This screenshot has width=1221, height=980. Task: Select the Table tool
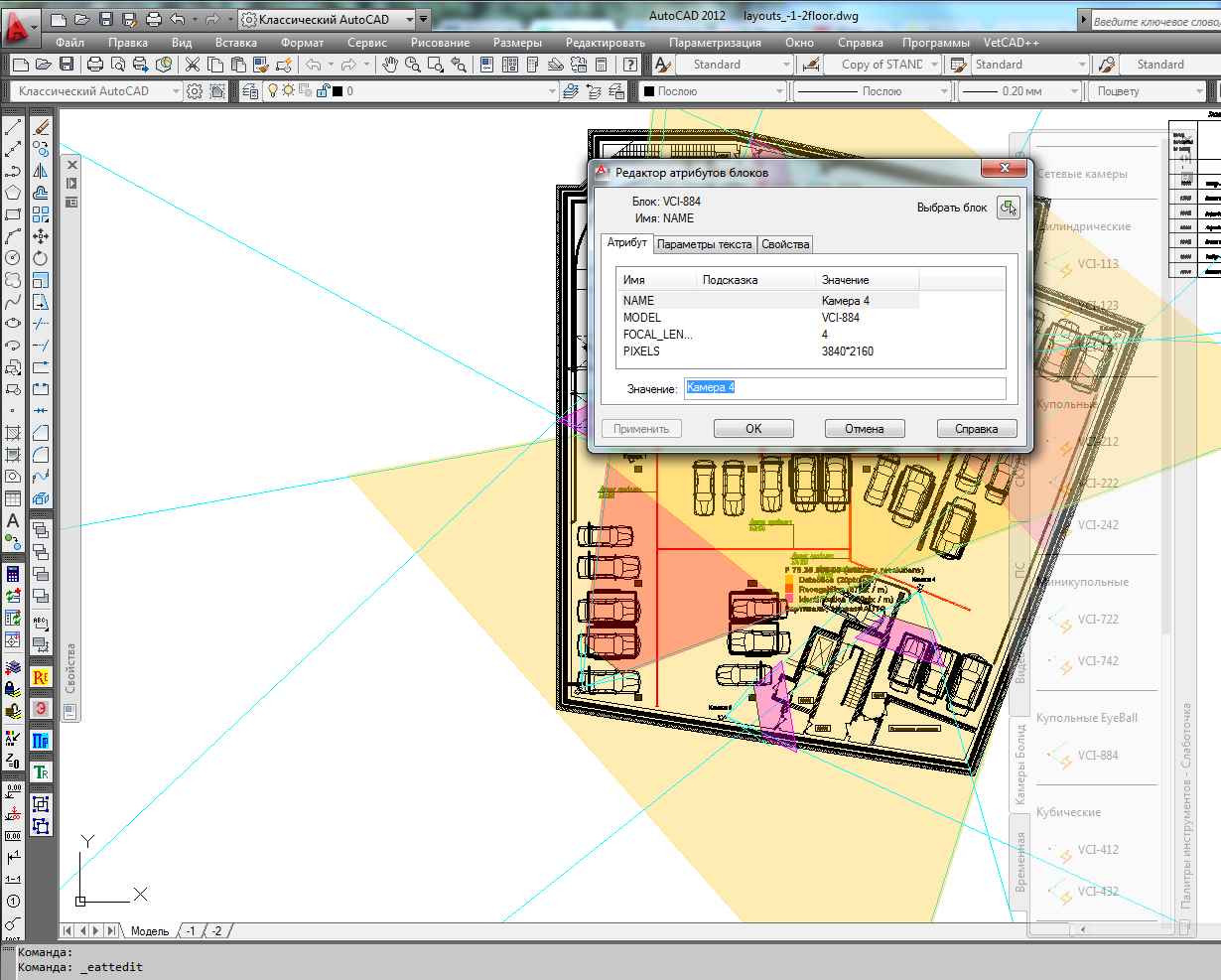click(x=13, y=498)
